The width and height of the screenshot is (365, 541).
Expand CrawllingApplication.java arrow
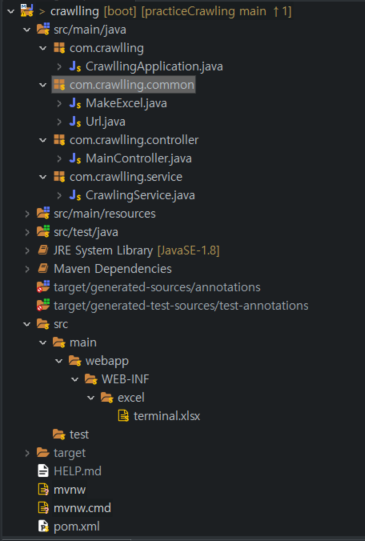point(59,67)
